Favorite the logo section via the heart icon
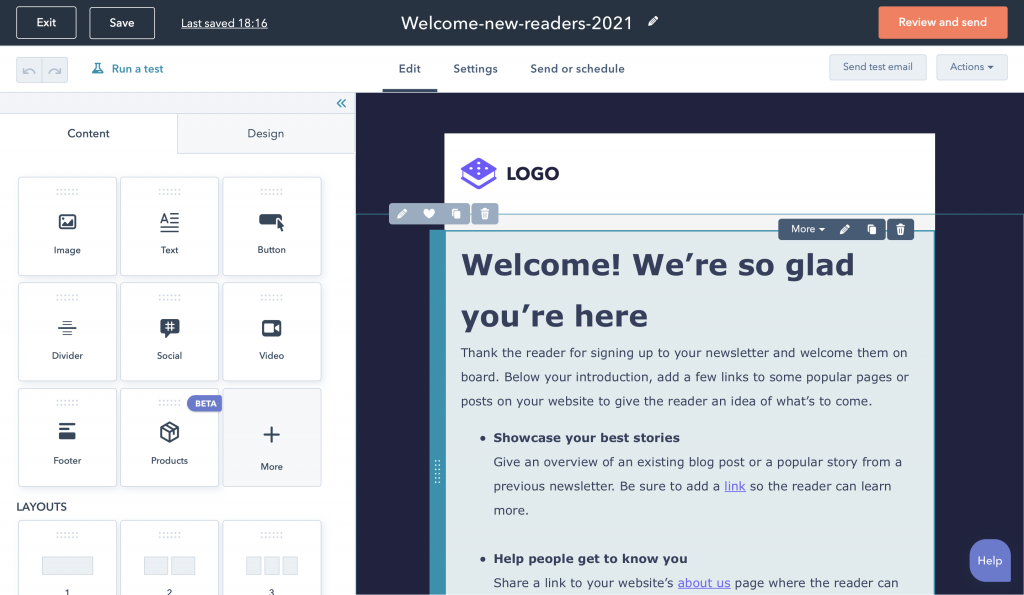 (429, 213)
